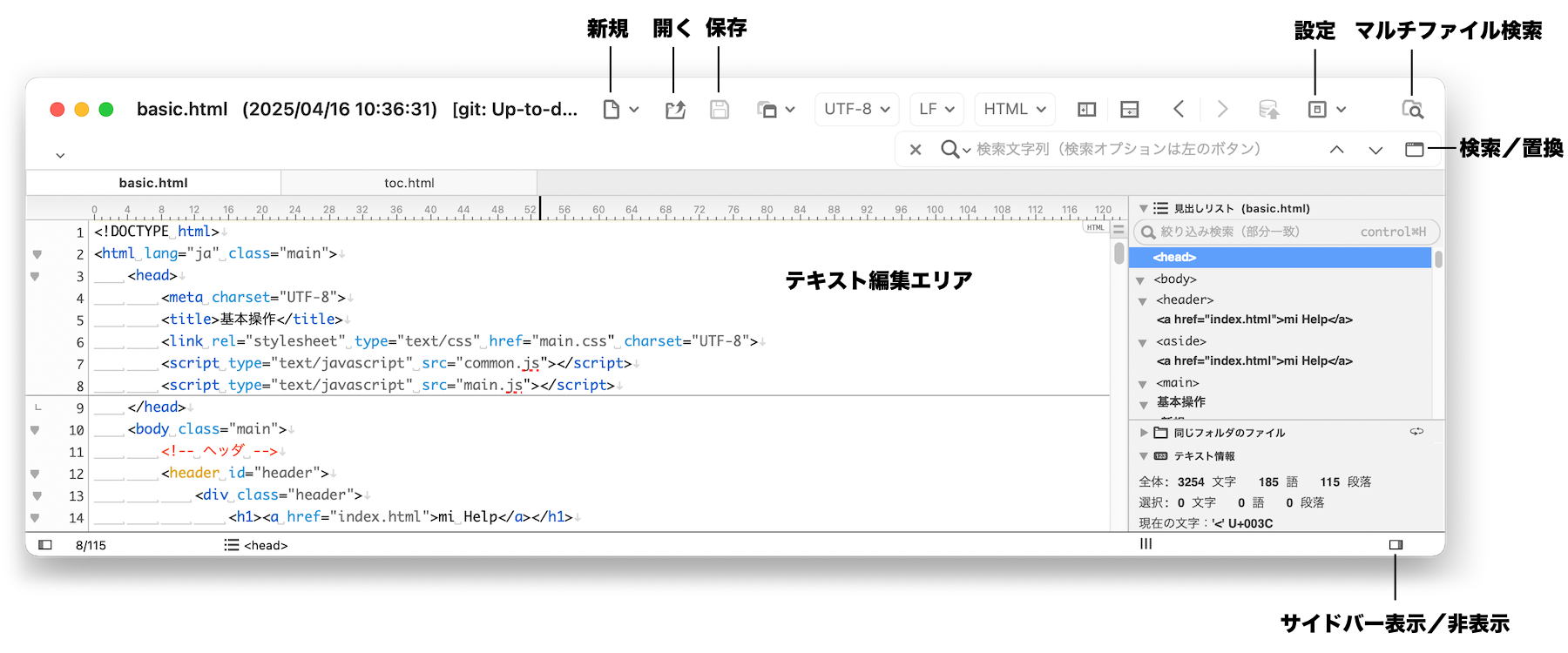Go back with the left arrow navigation icon
This screenshot has height=653, width=1568.
(x=1179, y=109)
